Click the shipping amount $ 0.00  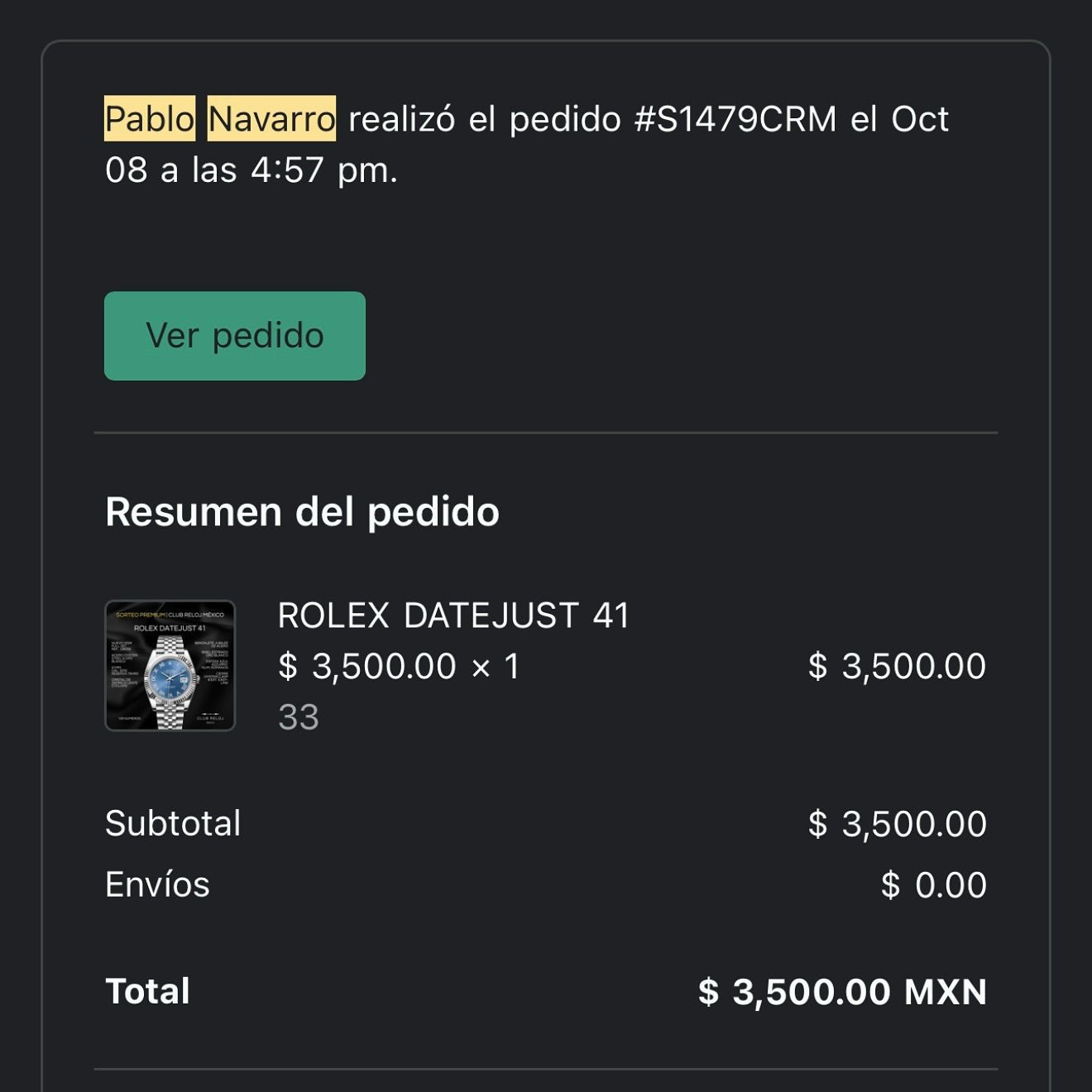coord(933,885)
